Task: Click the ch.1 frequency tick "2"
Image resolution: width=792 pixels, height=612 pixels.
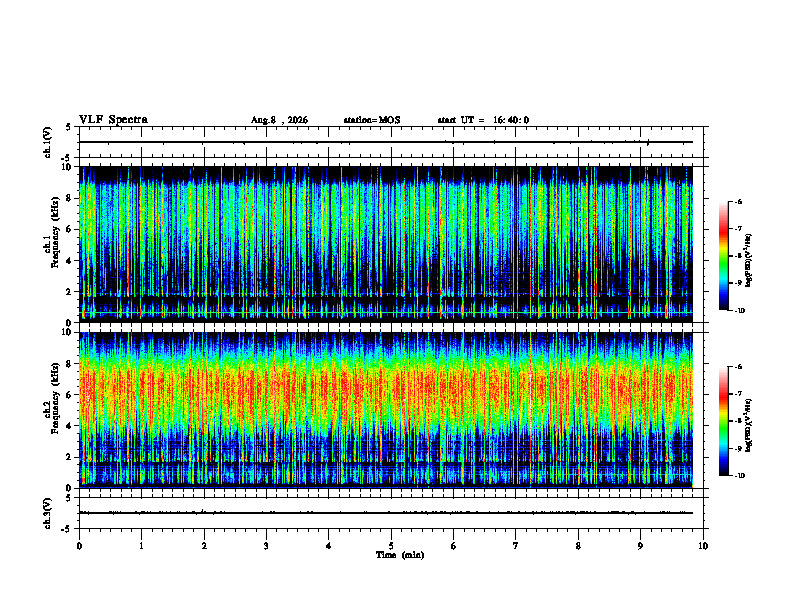Action: tap(68, 292)
